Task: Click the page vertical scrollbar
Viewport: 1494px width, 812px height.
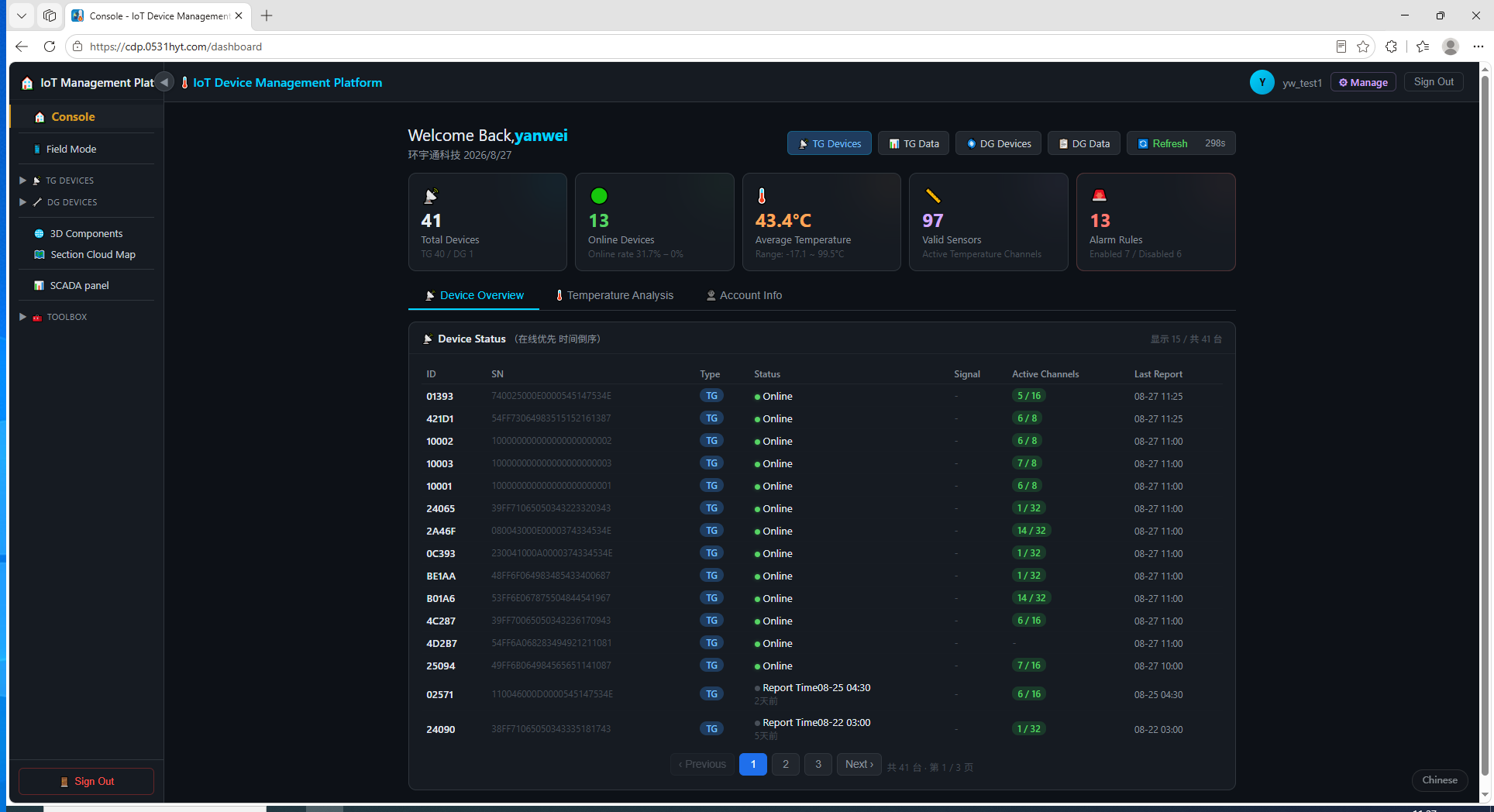Action: [x=1485, y=426]
